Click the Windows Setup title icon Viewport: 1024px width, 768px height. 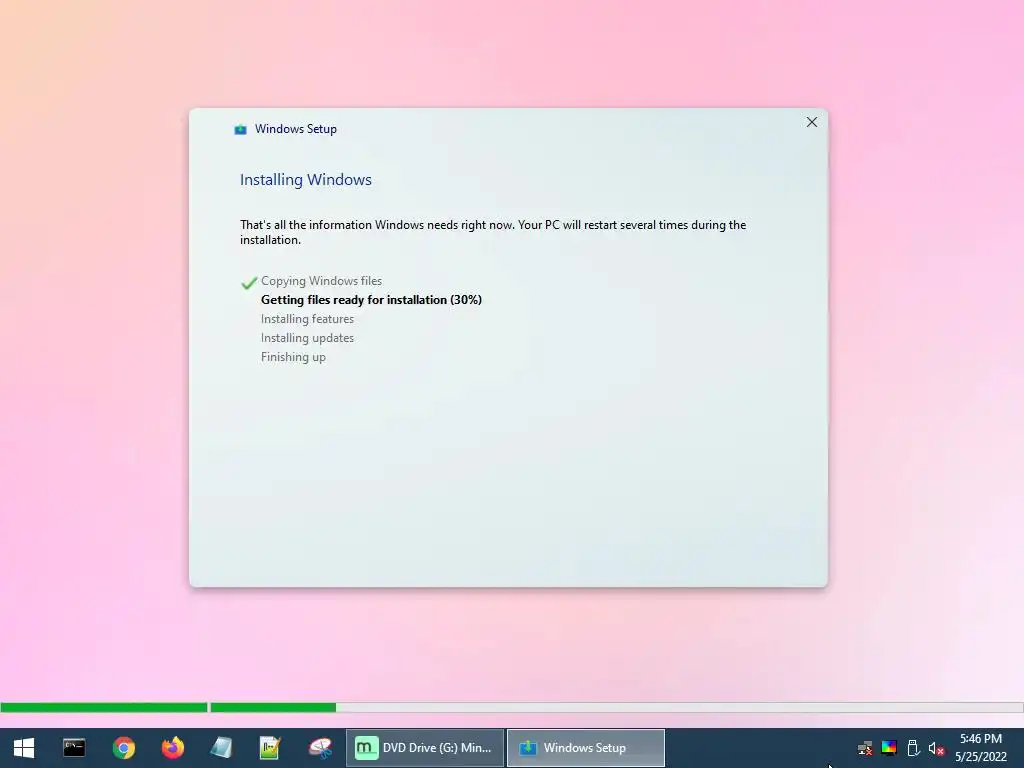point(240,129)
